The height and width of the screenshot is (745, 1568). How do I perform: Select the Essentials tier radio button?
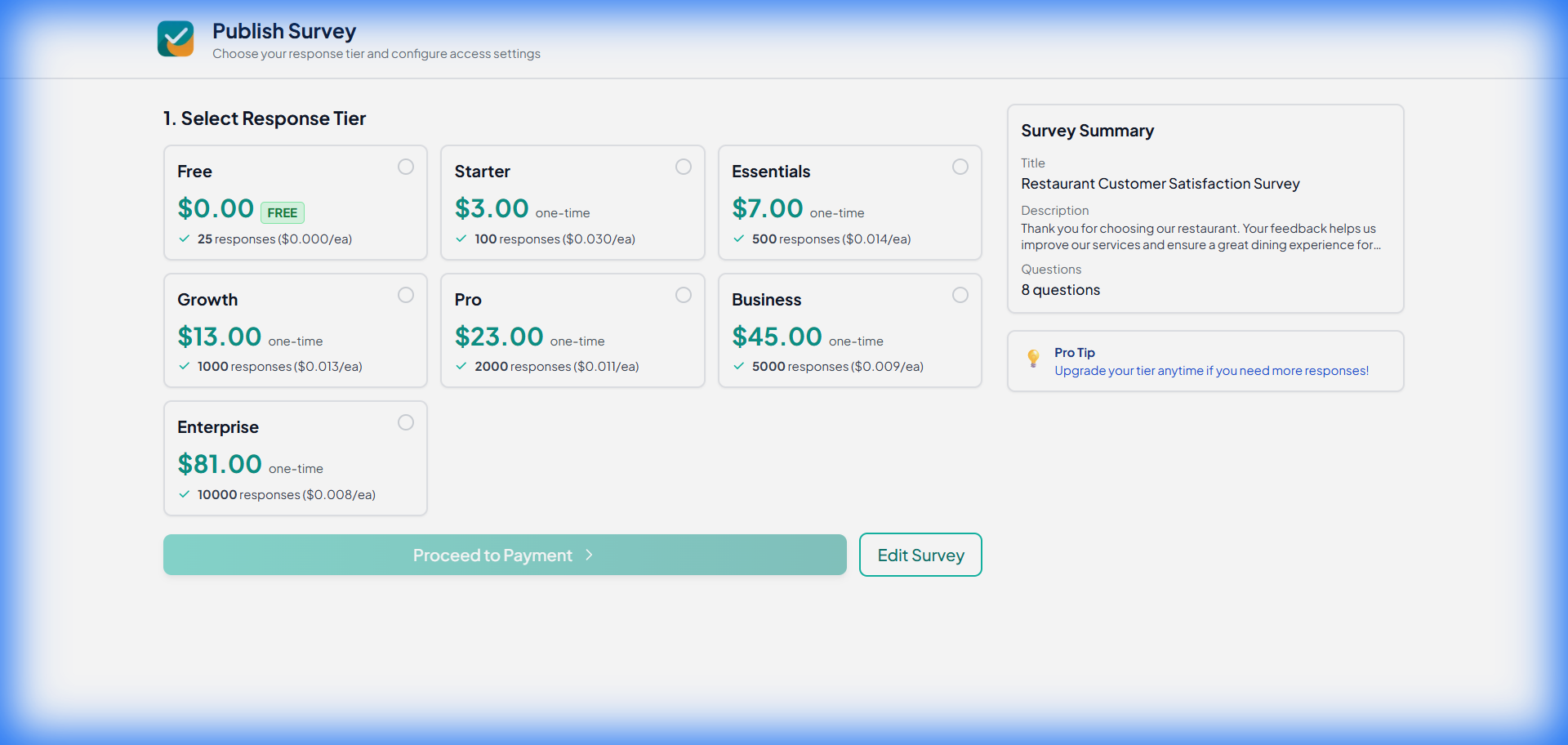click(960, 167)
